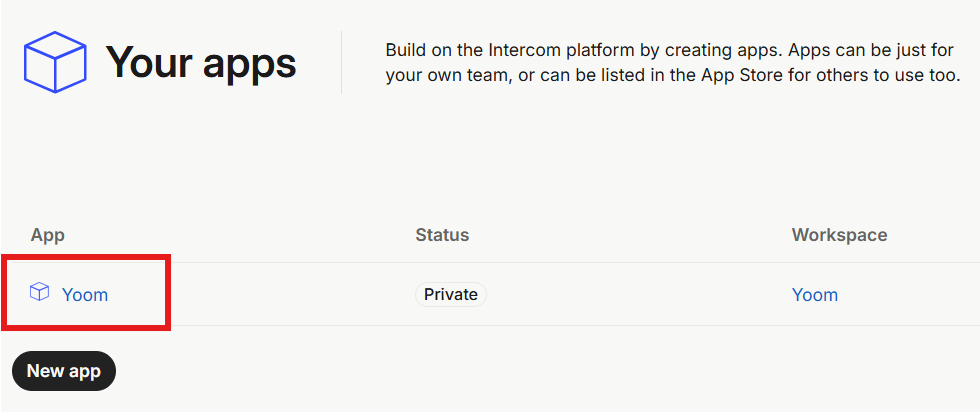Click the Status column header
This screenshot has height=412, width=980.
(442, 235)
